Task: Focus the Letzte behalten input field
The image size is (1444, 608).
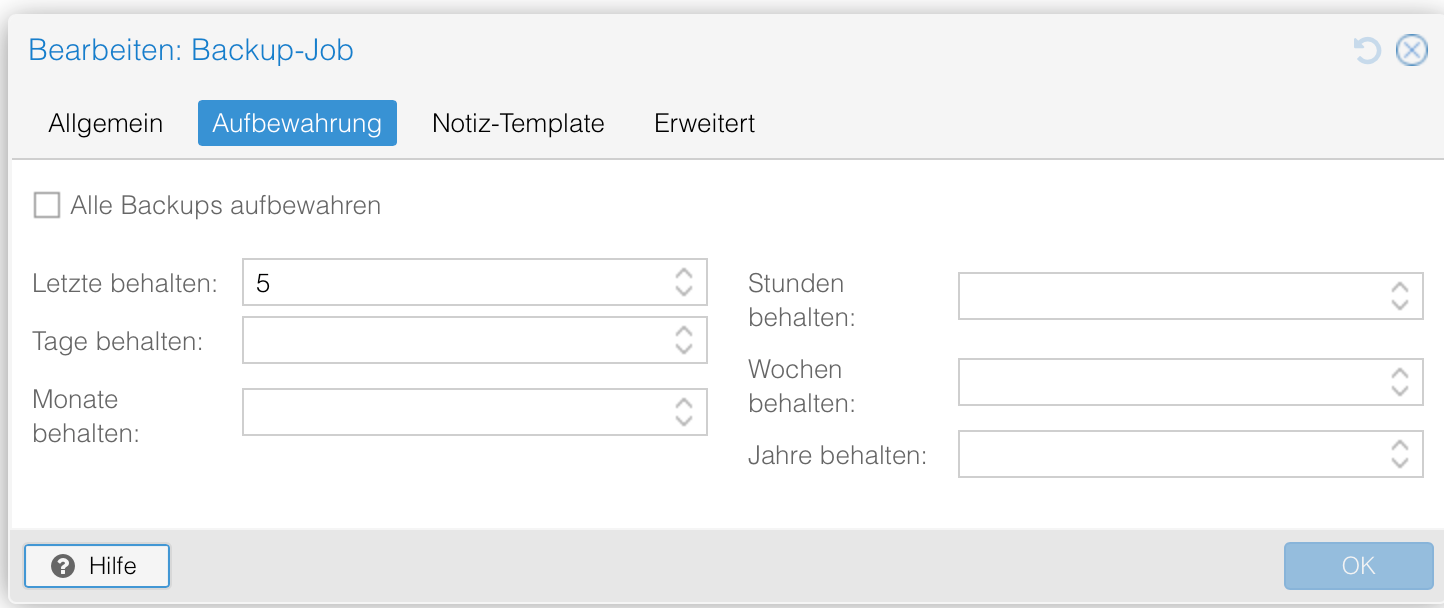Action: [455, 283]
